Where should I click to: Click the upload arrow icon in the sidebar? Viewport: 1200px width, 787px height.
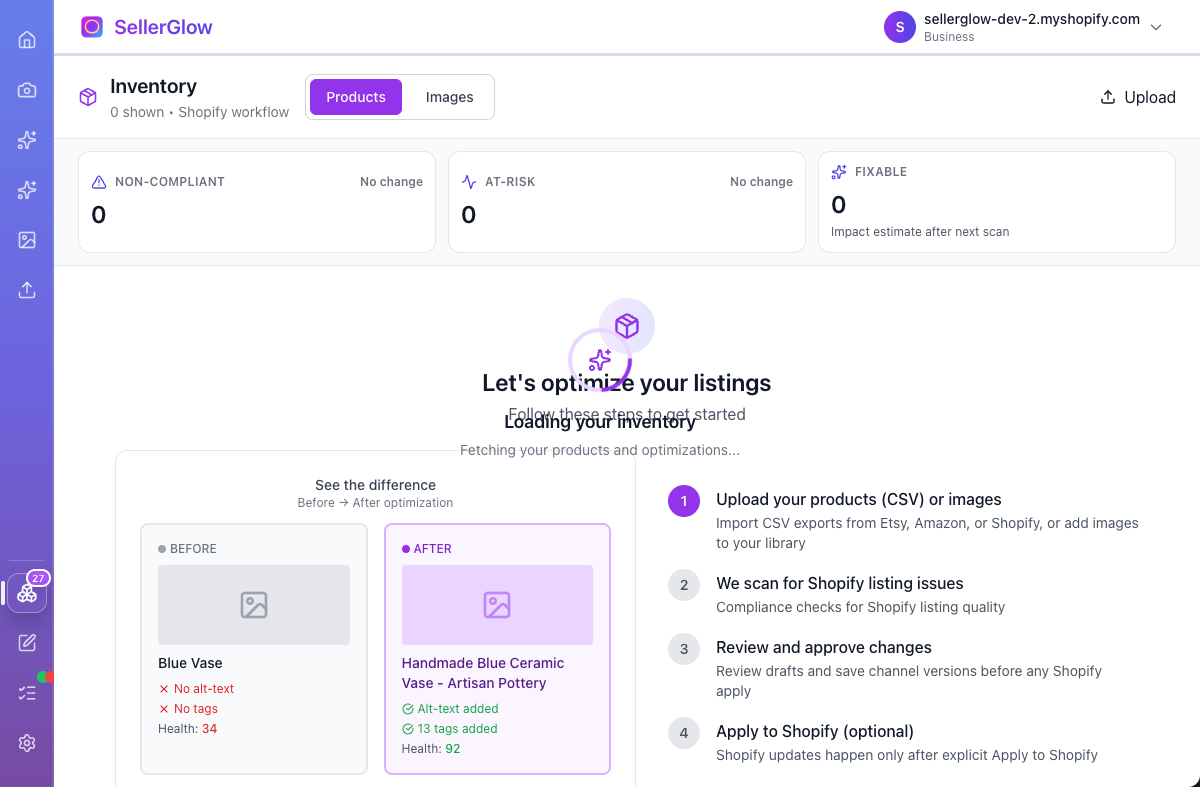(x=27, y=290)
